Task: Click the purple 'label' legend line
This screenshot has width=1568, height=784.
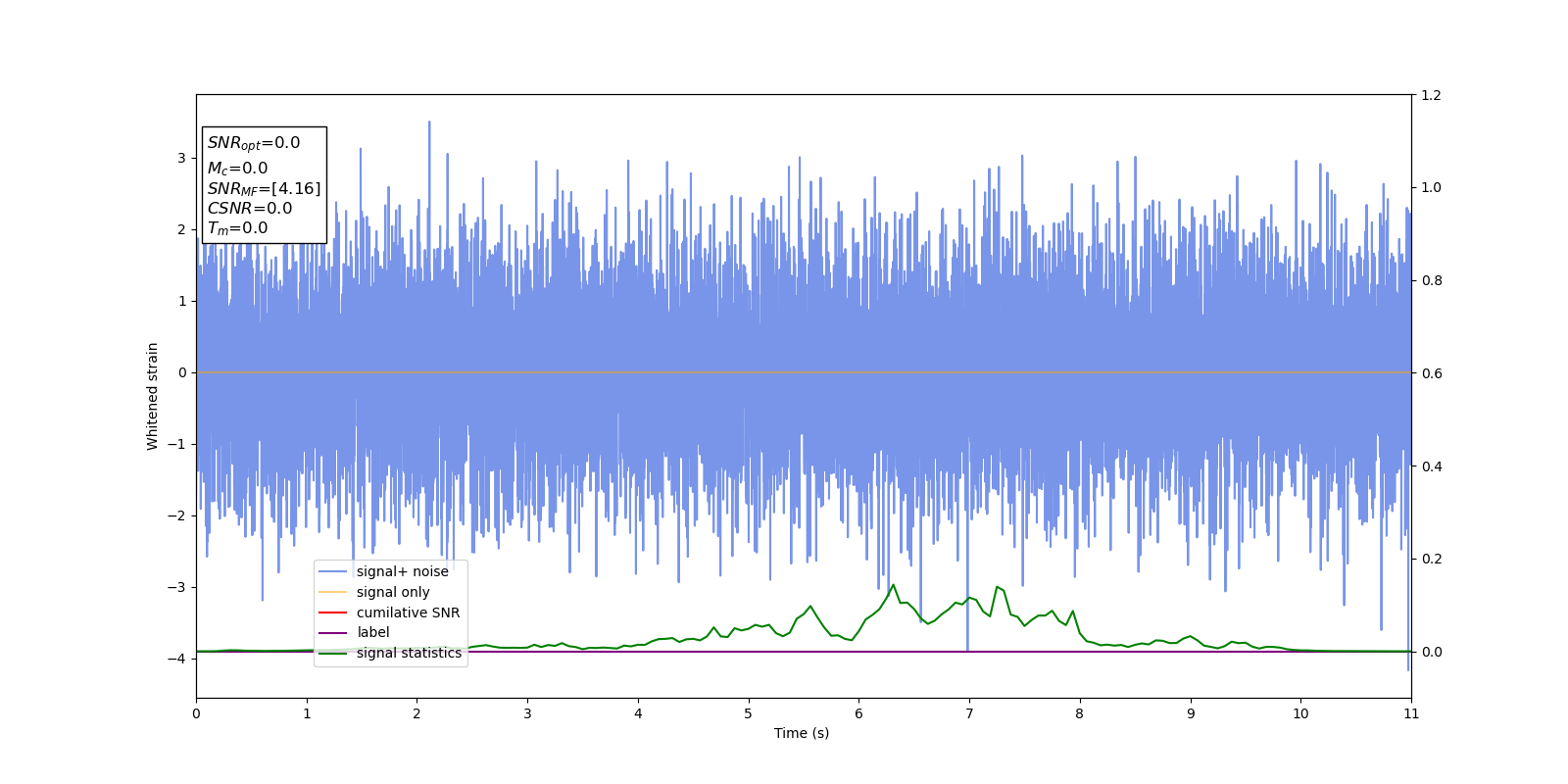Action: [333, 633]
